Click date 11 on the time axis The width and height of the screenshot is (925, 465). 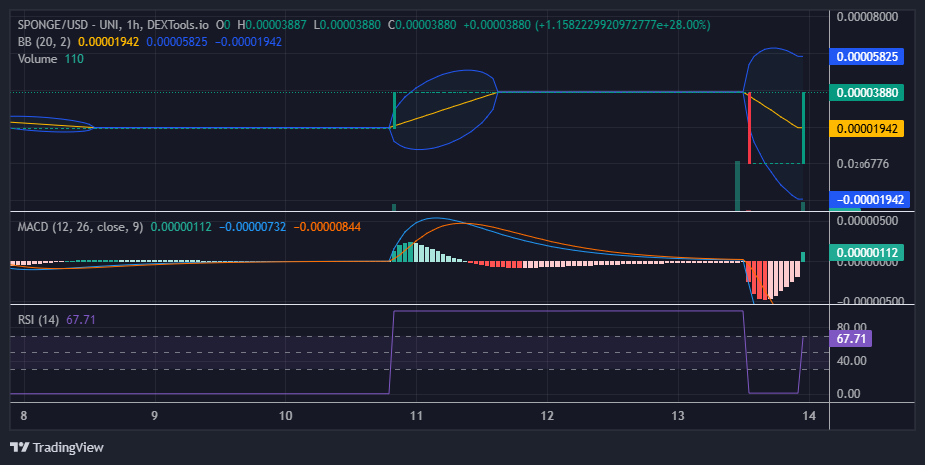416,415
